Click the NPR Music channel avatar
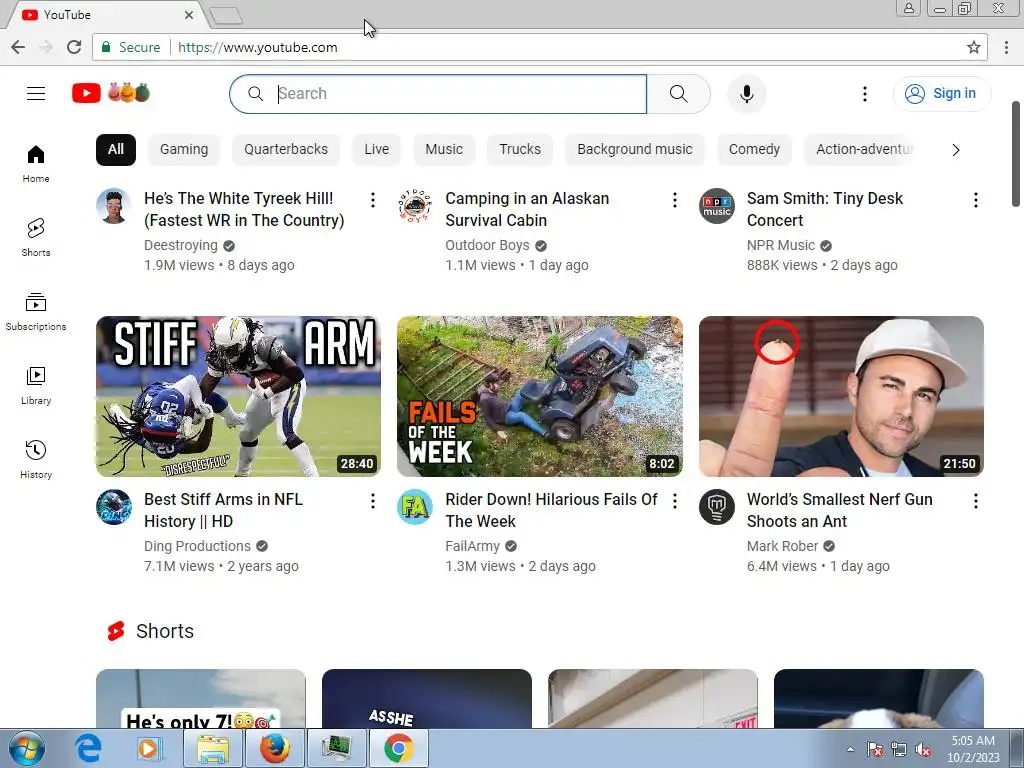 [716, 206]
